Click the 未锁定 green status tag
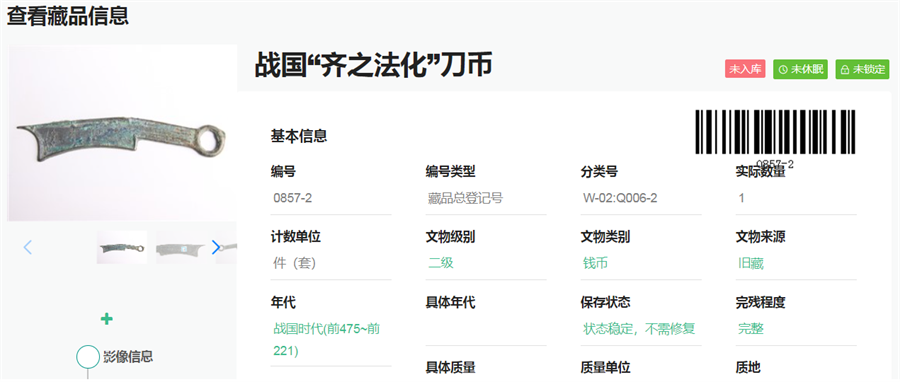Screen dimensions: 900x382 pos(862,69)
